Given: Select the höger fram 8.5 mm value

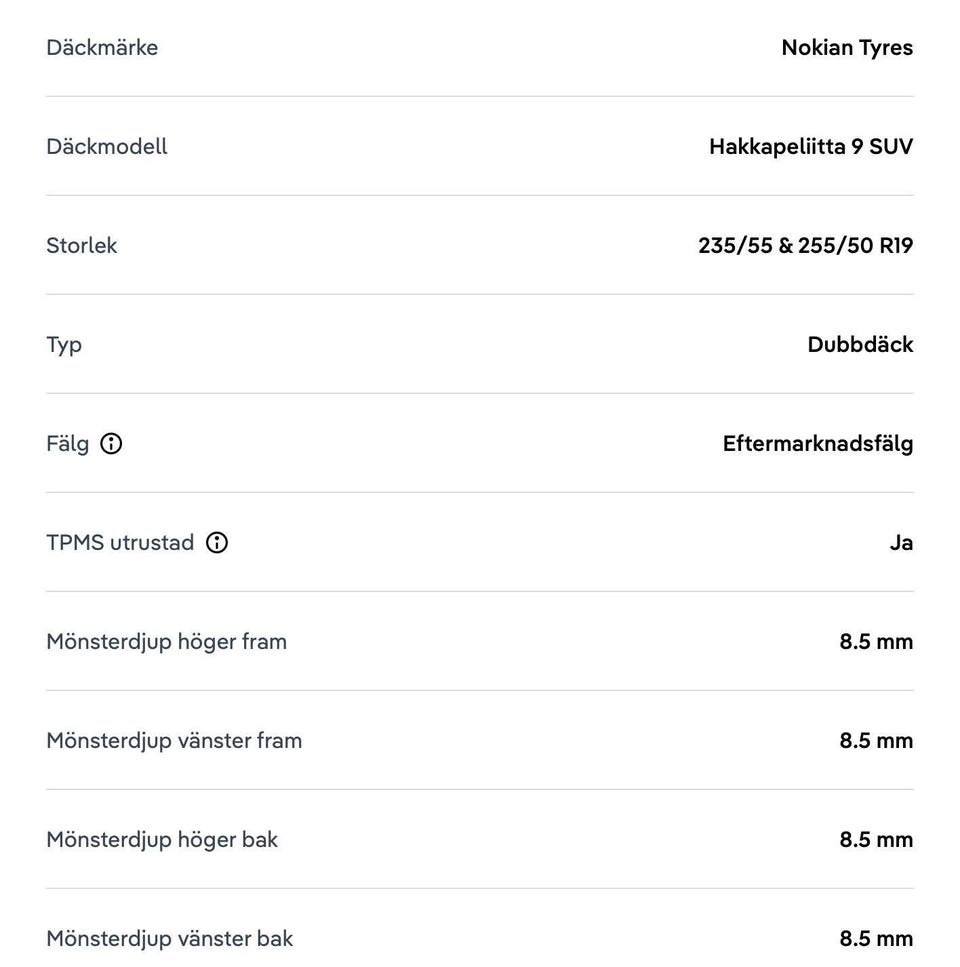Looking at the screenshot, I should [x=876, y=642].
